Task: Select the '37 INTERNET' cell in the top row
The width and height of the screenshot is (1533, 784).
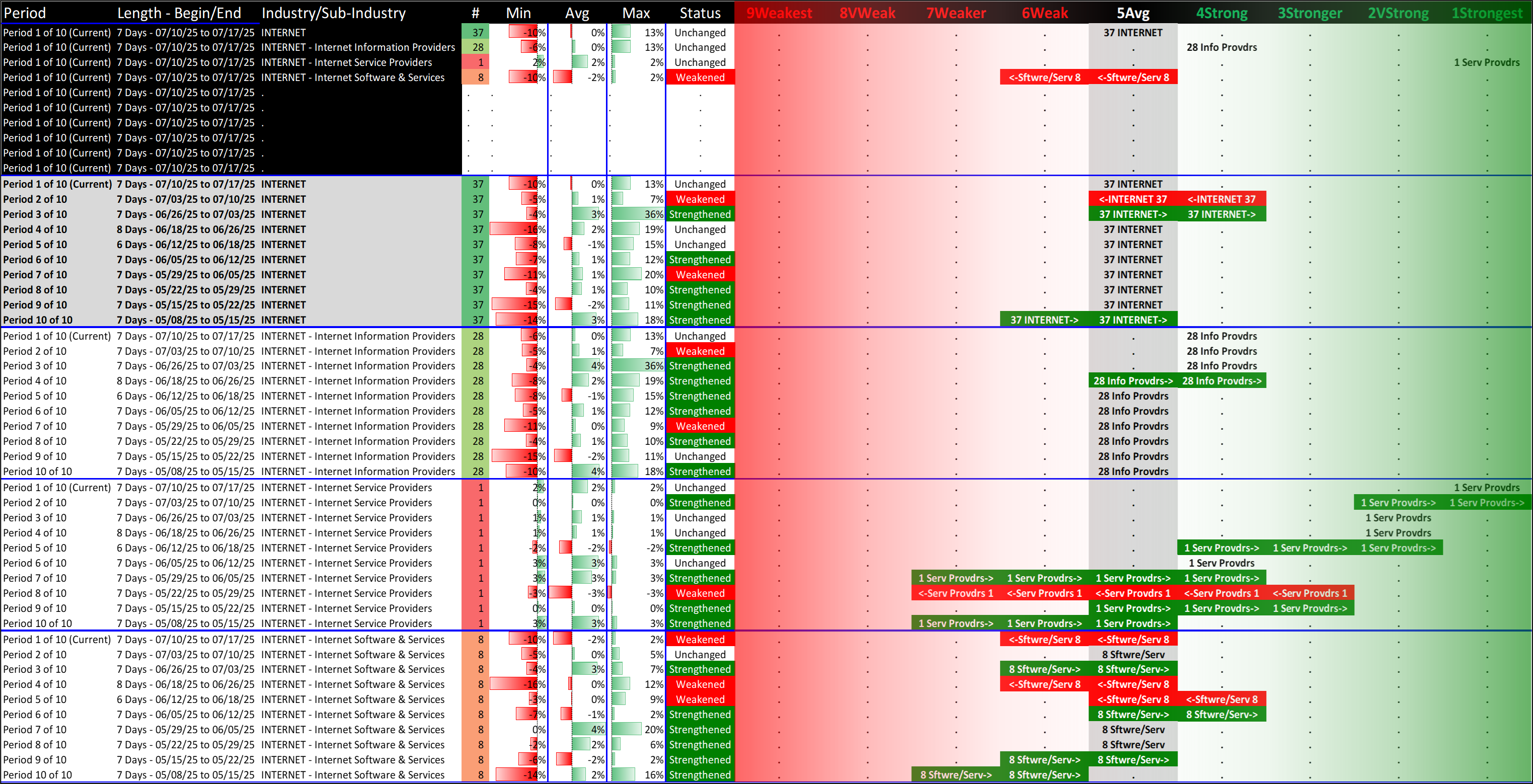Action: [1132, 33]
